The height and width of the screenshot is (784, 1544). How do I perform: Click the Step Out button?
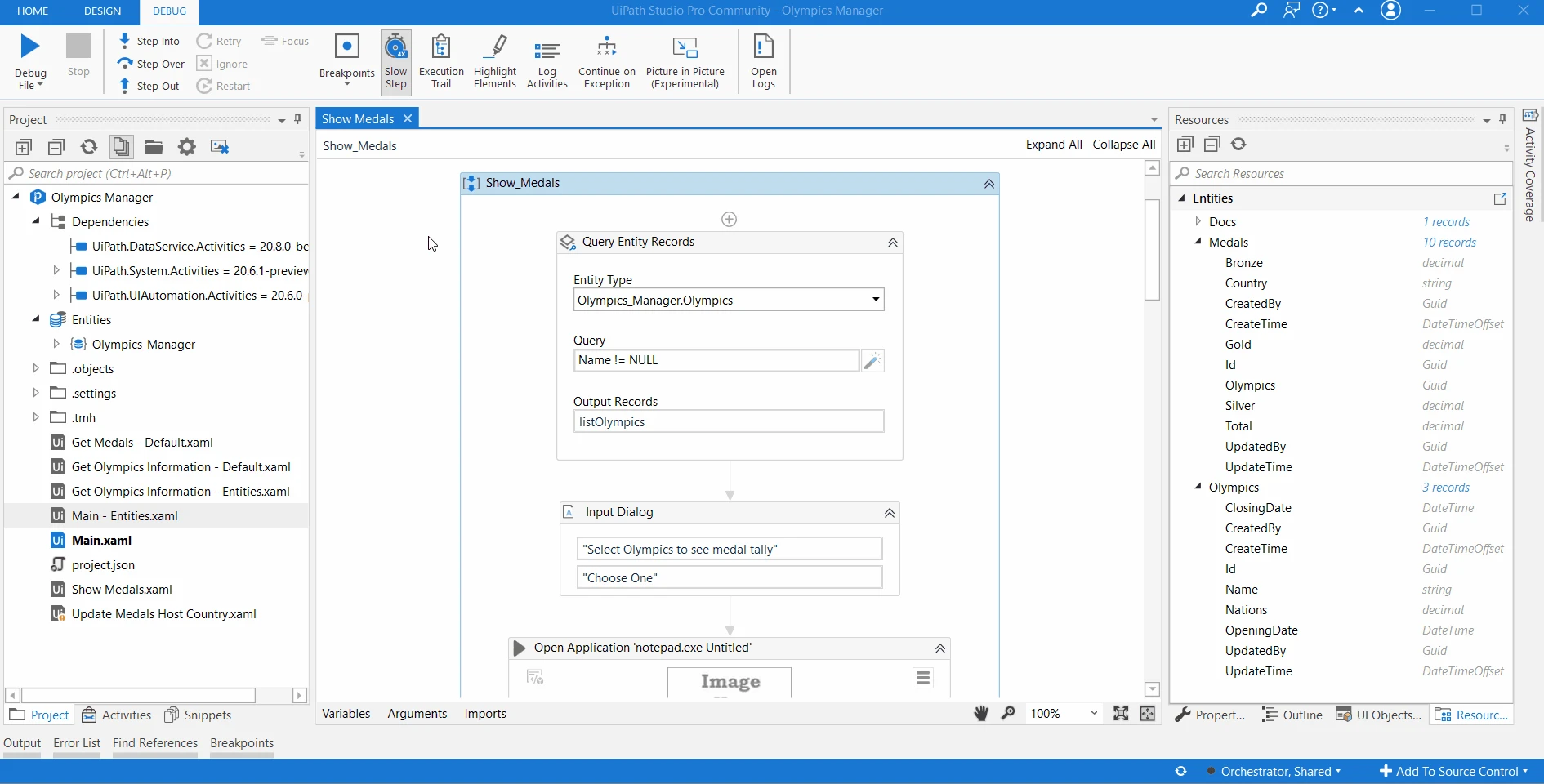(x=149, y=86)
